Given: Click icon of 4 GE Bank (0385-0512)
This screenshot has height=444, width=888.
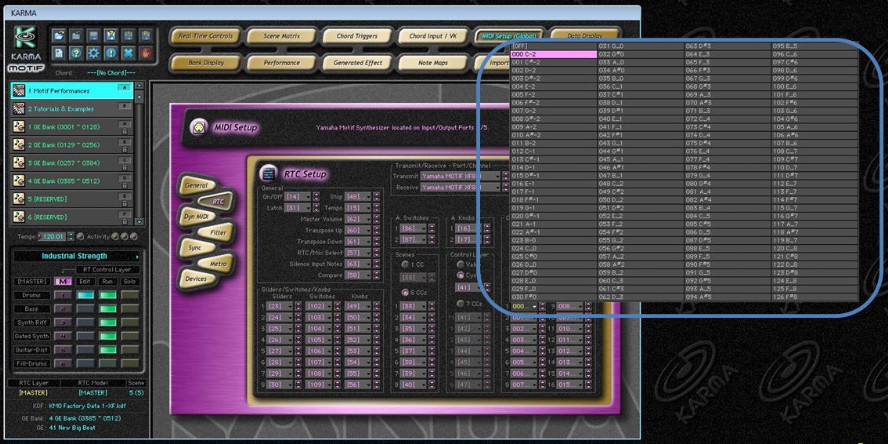Looking at the screenshot, I should click(18, 181).
